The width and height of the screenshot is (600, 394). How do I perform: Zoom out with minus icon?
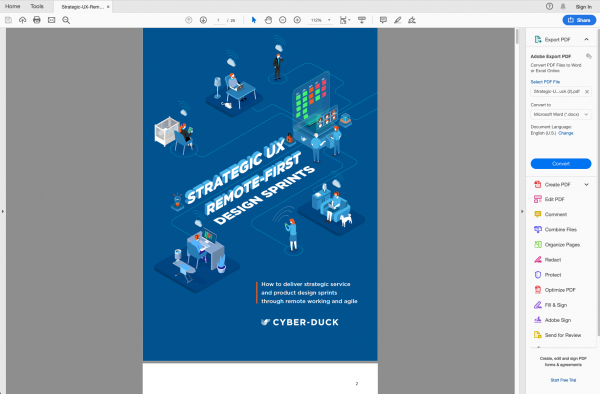(x=282, y=20)
